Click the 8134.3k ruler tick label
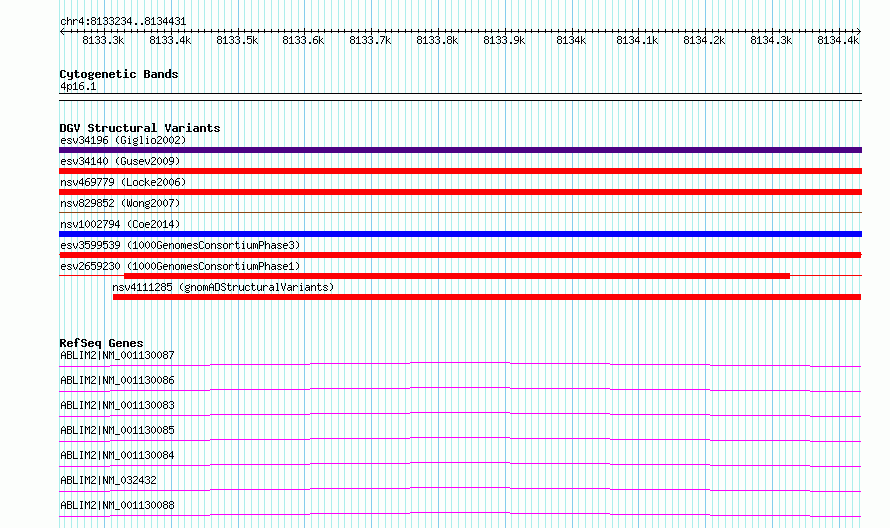This screenshot has width=890, height=528. click(x=771, y=41)
